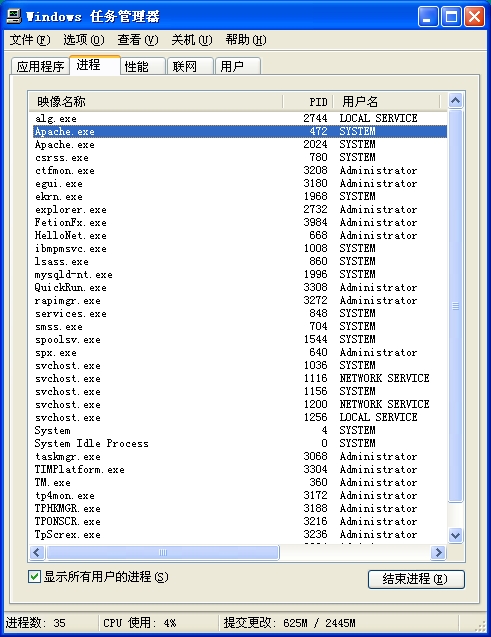Click the vertical scrollbar down arrow
Viewport: 491px width, 637px height.
[455, 535]
